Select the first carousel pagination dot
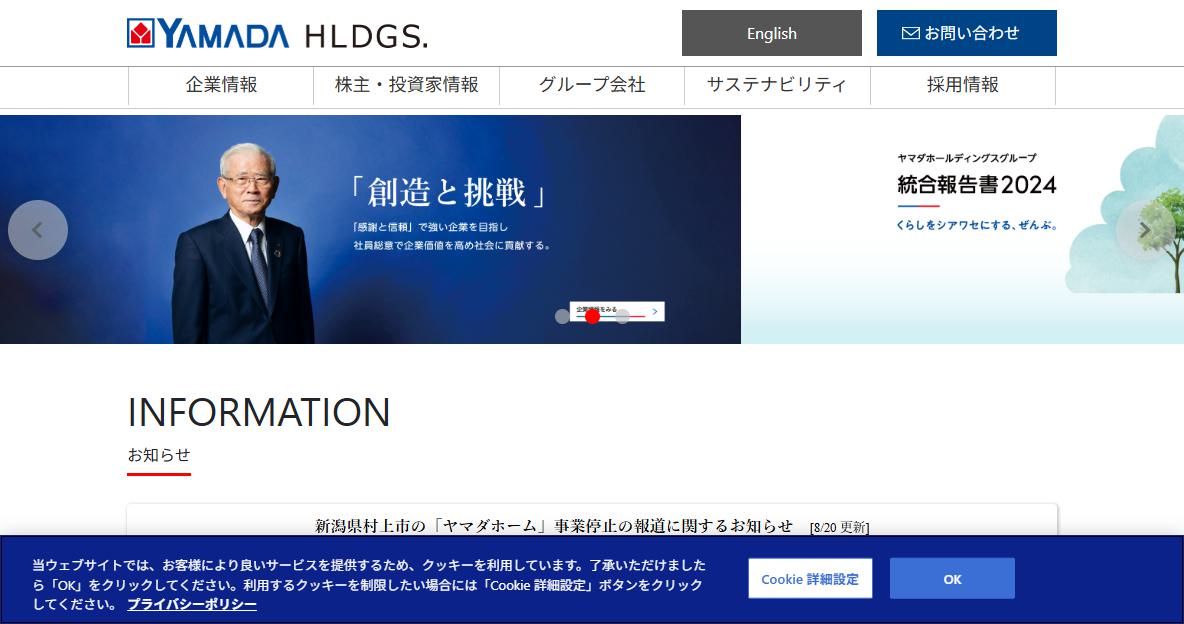Screen dimensions: 1184x624 562,317
